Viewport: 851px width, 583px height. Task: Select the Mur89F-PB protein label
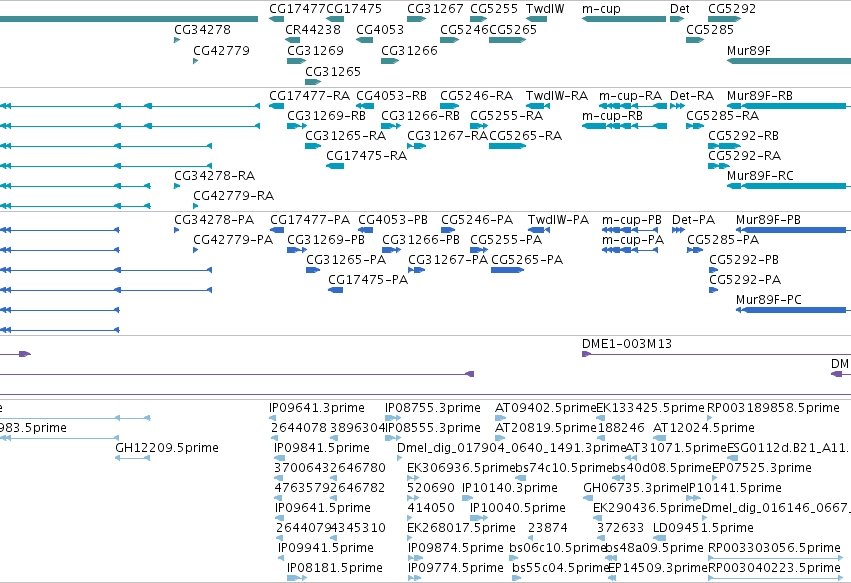click(769, 220)
